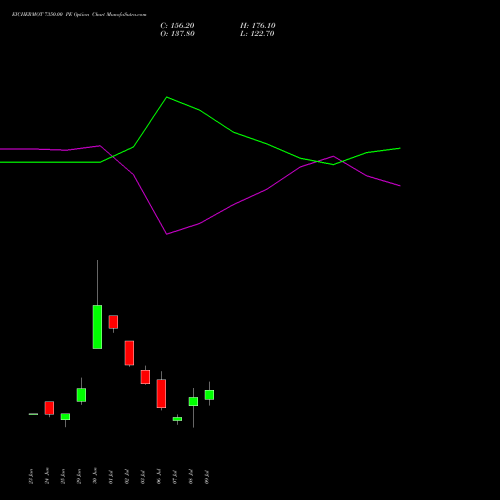Screen dimensions: 500x500
Task: Select the 06 Jul date label
Action: [159, 477]
